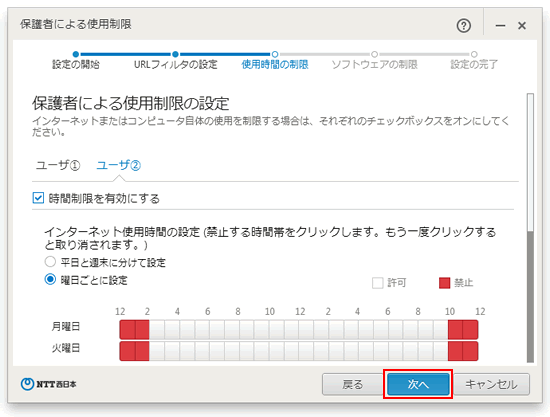Viewport: 550px width, 417px height.
Task: Block the 2 AM slot on 月曜日
Action: [x=157, y=329]
